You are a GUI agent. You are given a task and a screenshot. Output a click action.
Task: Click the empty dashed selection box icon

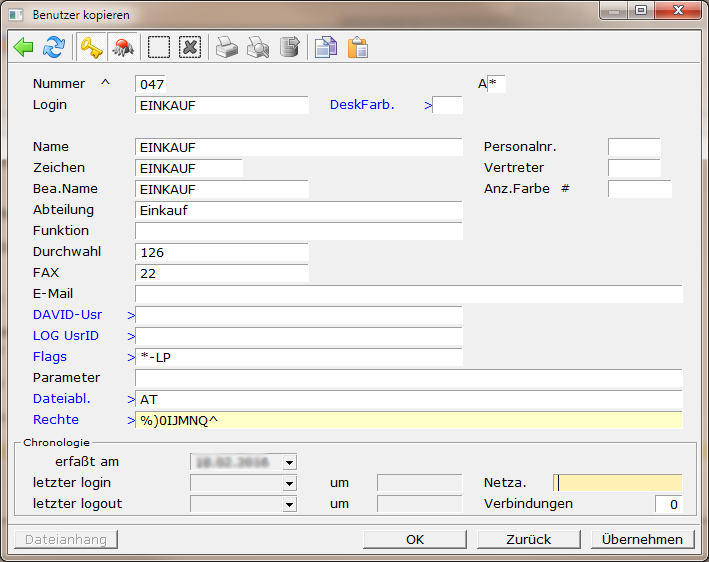click(159, 47)
